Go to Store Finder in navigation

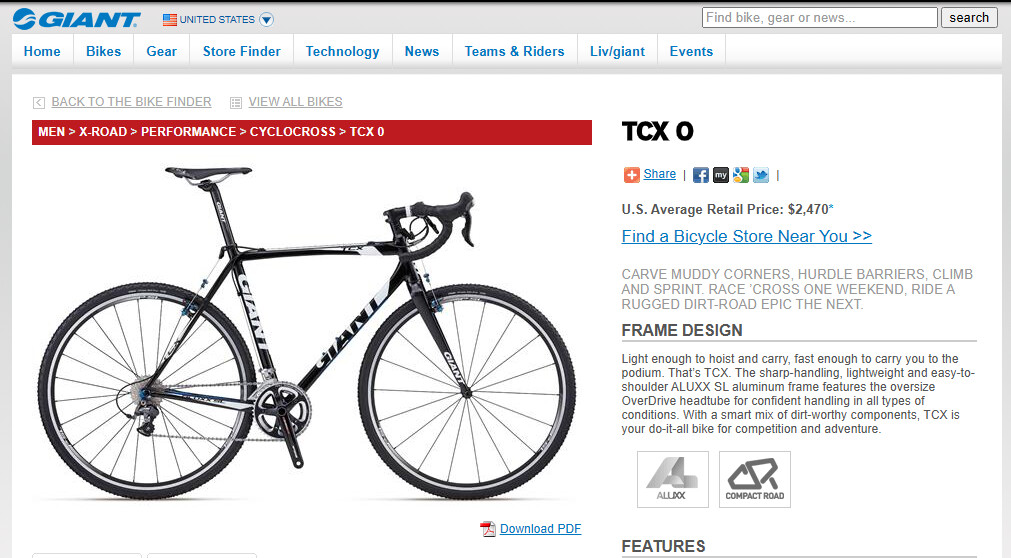[x=241, y=52]
